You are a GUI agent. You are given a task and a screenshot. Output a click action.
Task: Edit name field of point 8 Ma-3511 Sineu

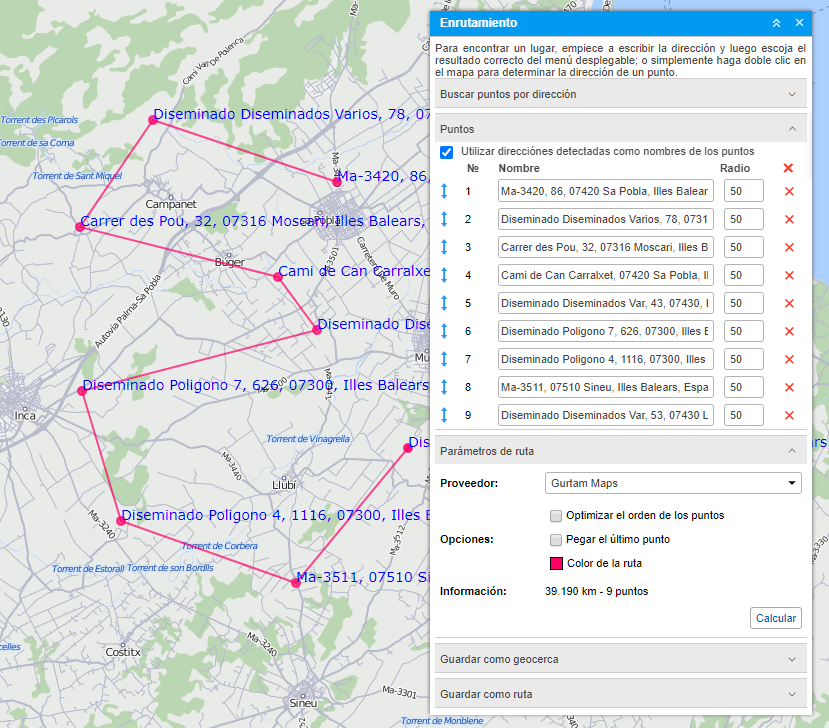point(605,387)
